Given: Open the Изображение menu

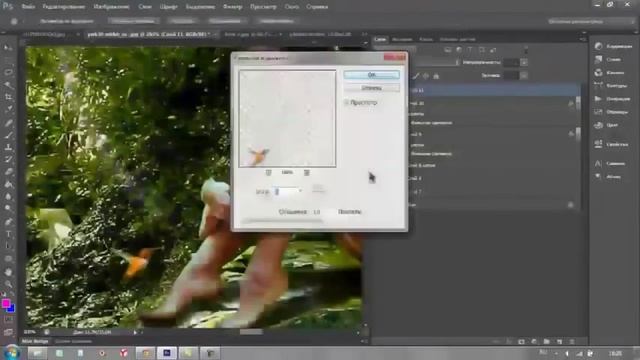Looking at the screenshot, I should point(111,7).
